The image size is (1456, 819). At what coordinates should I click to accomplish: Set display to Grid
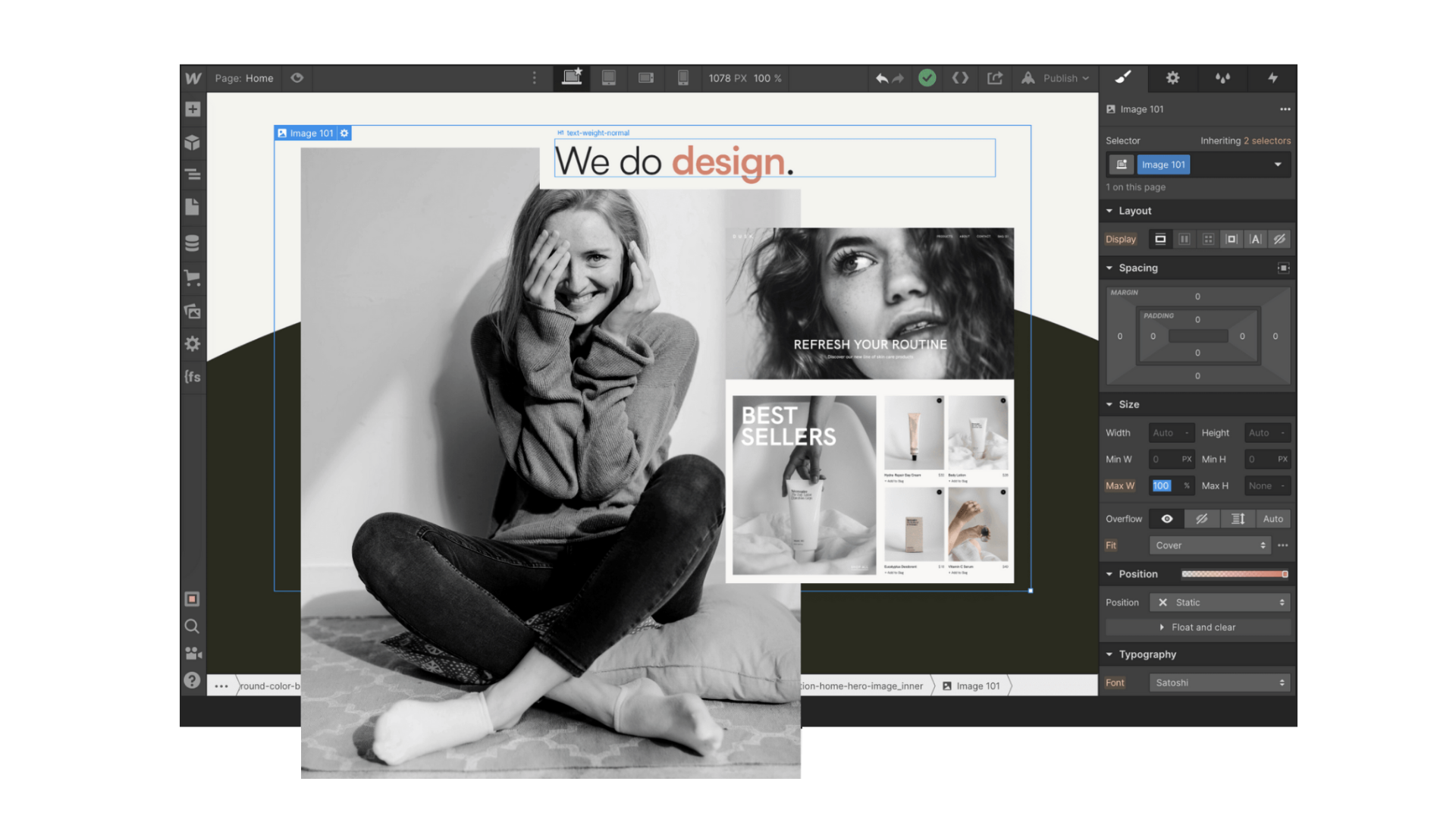coord(1208,239)
